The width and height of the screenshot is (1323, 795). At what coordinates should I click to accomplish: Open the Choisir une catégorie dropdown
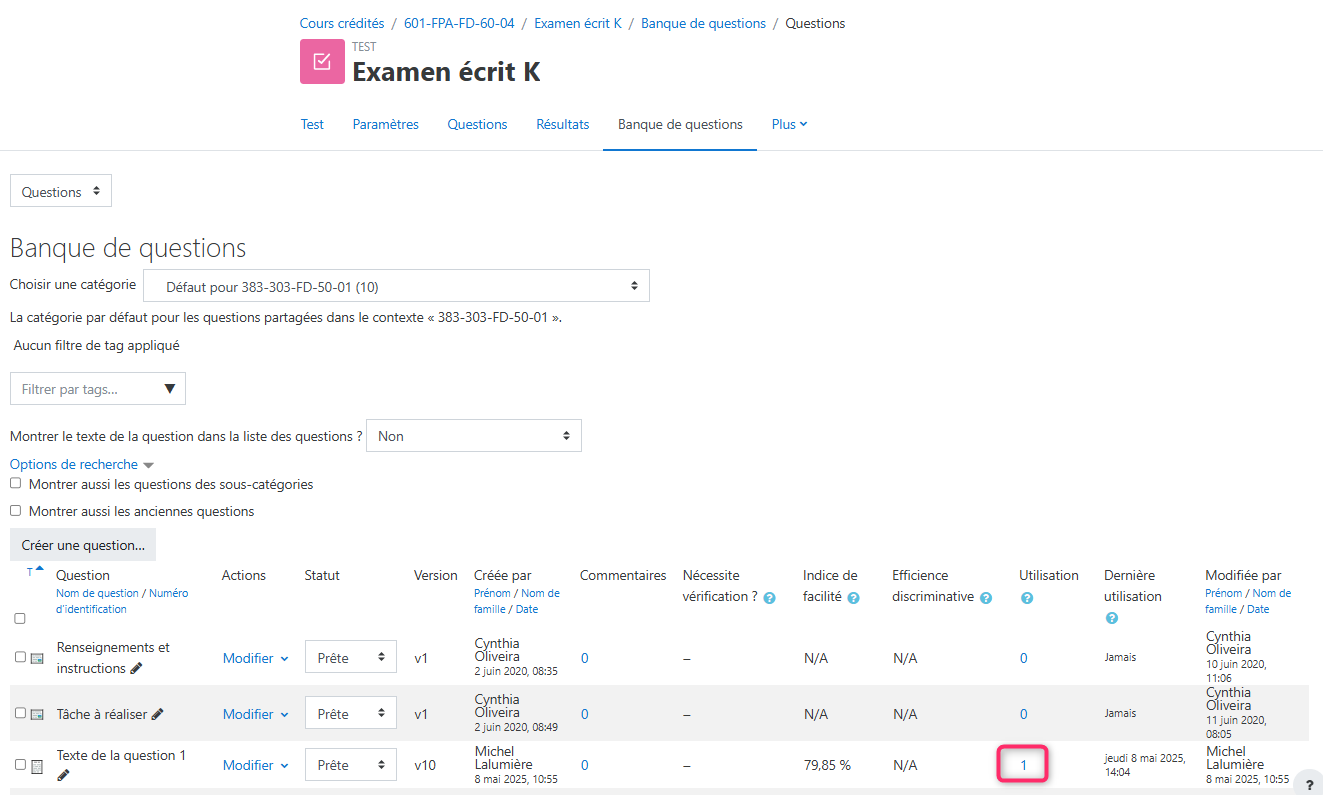coord(396,286)
